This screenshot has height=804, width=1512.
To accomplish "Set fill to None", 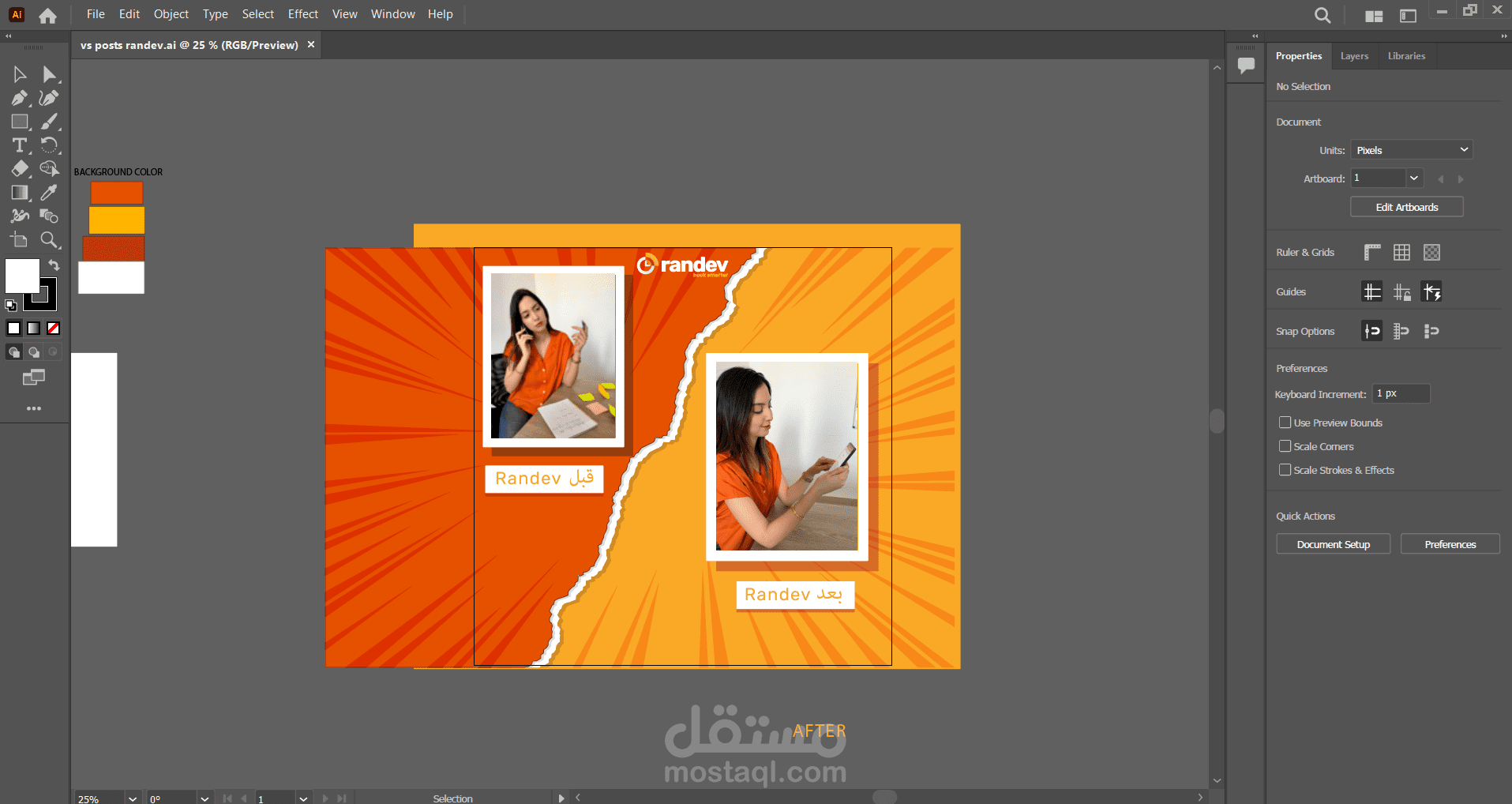I will click(x=53, y=329).
